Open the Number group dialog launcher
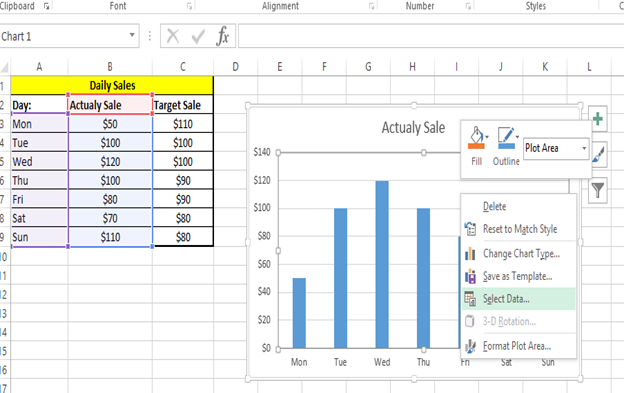Viewport: 624px width, 393px height. (468, 6)
